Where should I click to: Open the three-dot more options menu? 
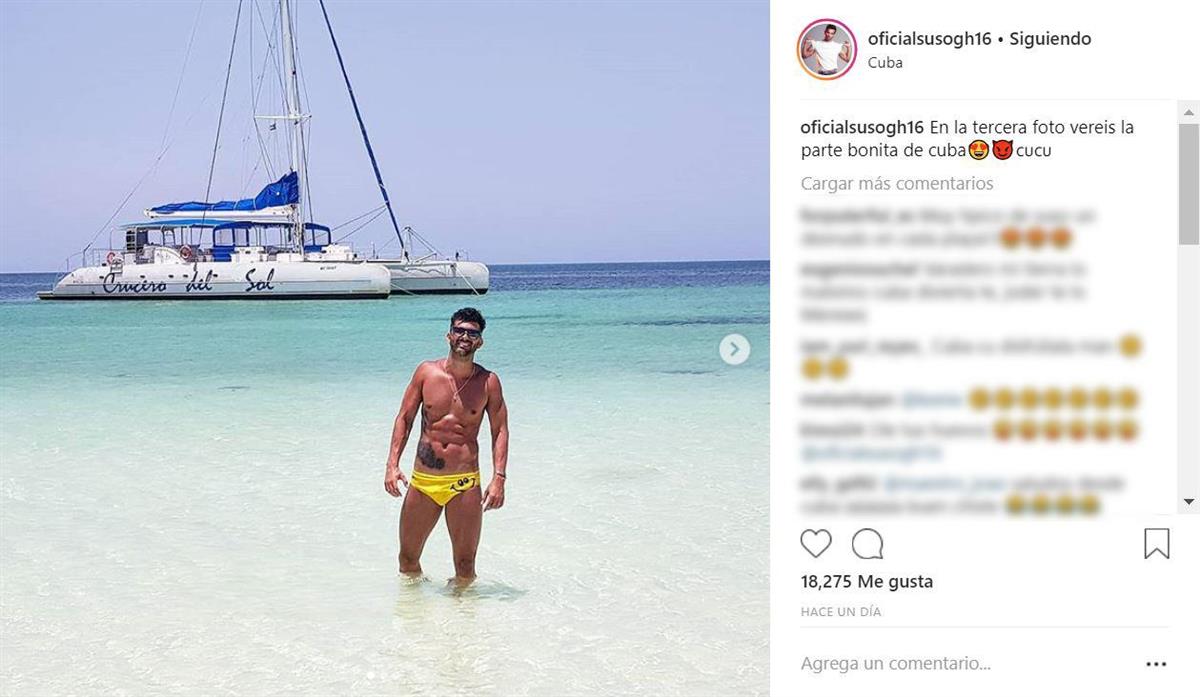(x=1156, y=664)
